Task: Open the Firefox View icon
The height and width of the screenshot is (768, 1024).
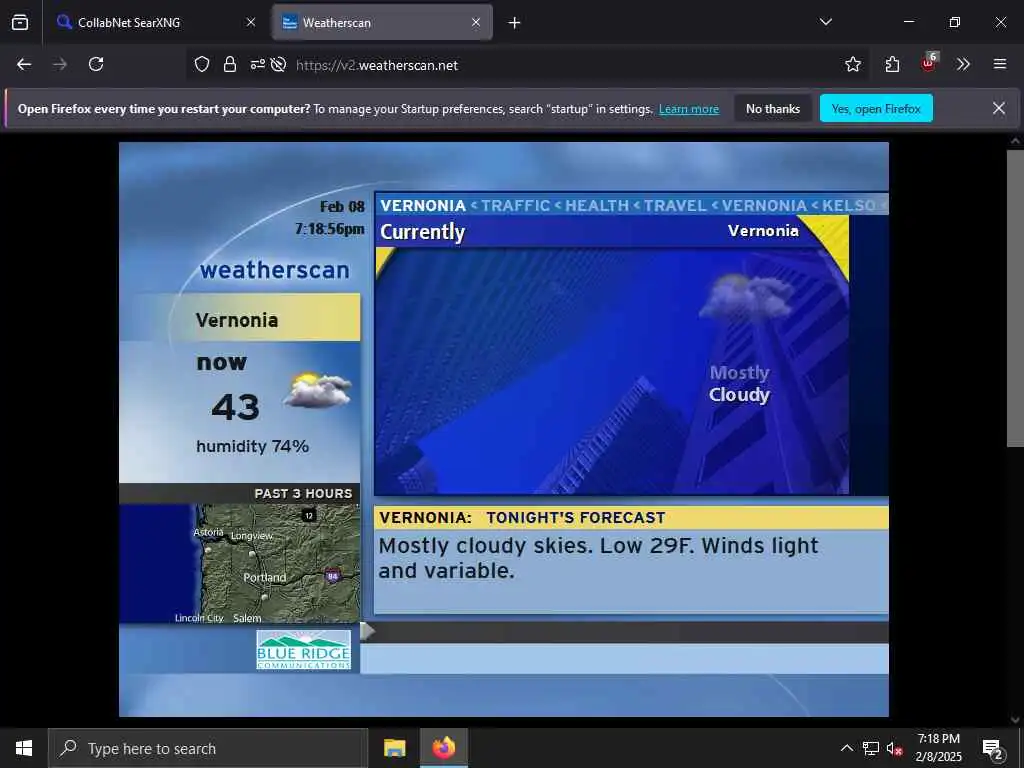Action: 20,22
